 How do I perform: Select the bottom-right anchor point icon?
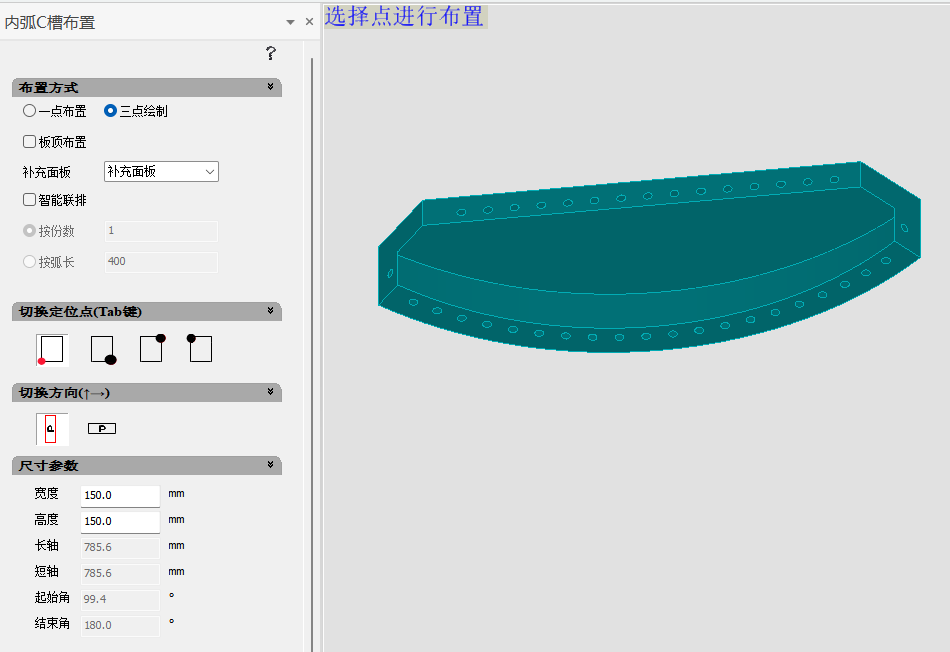click(102, 349)
